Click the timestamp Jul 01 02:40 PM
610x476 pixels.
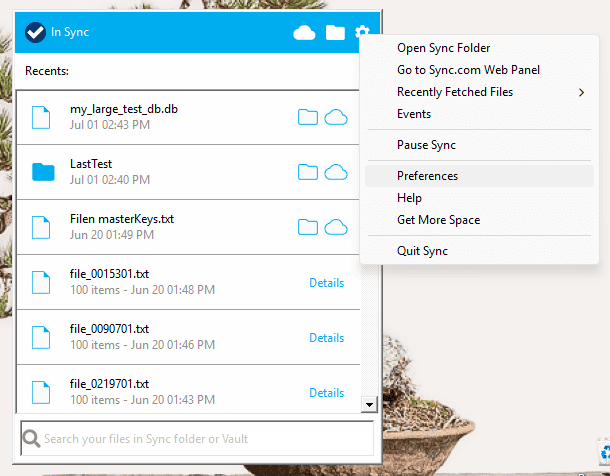(110, 180)
